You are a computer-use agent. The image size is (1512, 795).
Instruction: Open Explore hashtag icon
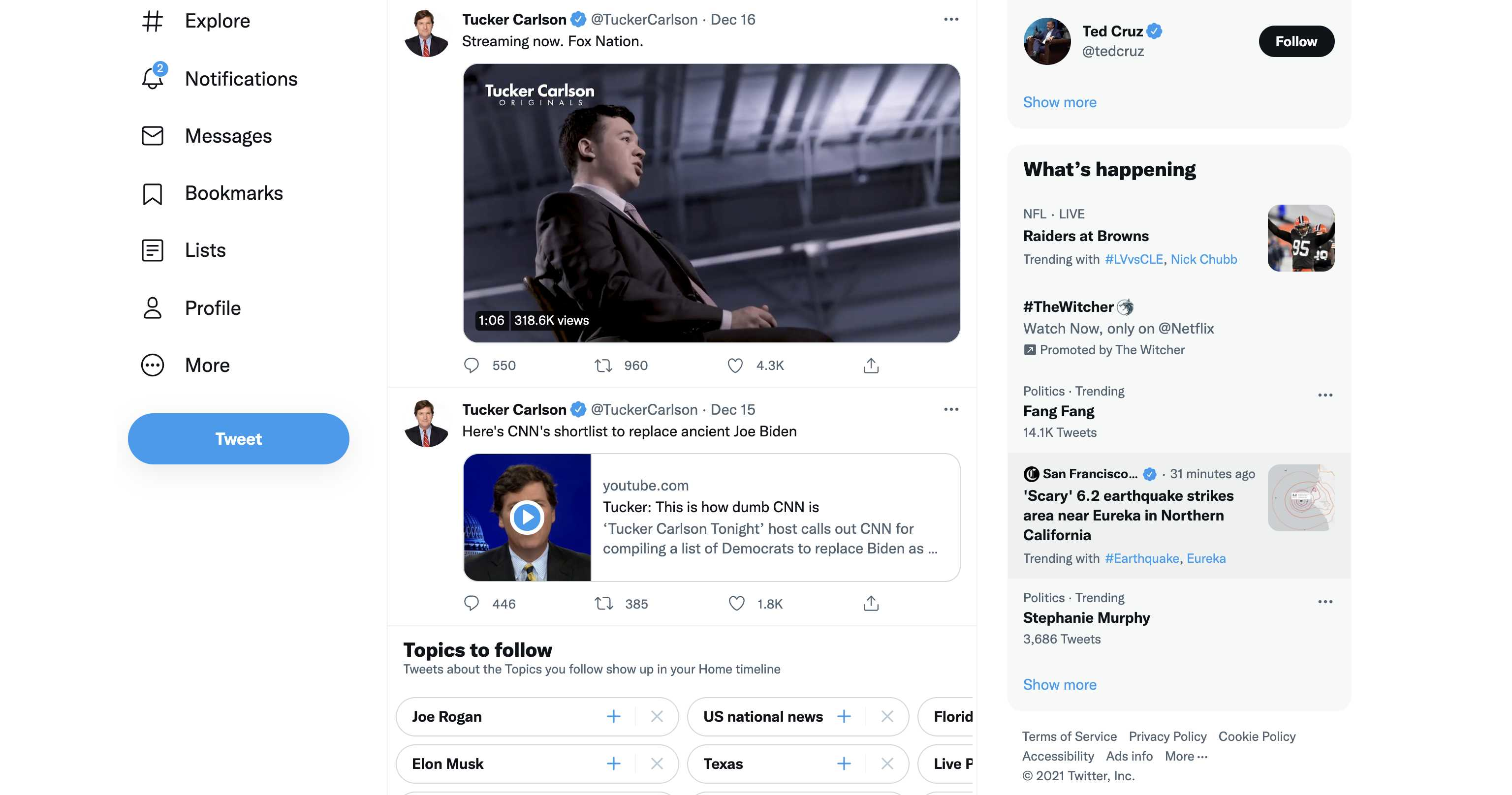pos(153,21)
